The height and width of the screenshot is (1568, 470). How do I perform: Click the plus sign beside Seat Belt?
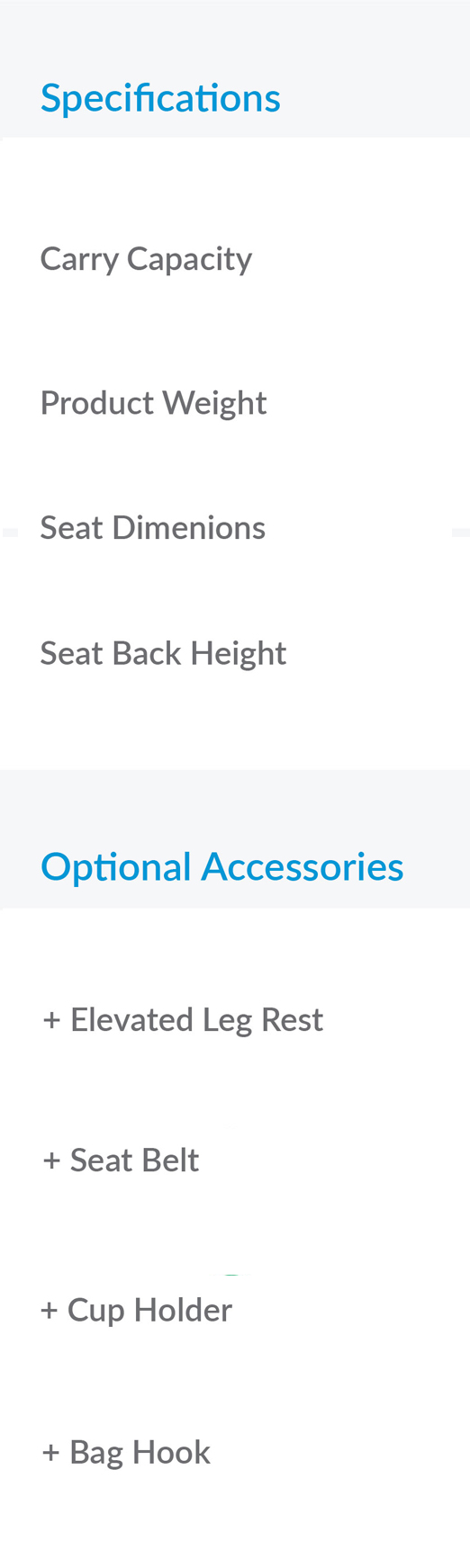51,1160
